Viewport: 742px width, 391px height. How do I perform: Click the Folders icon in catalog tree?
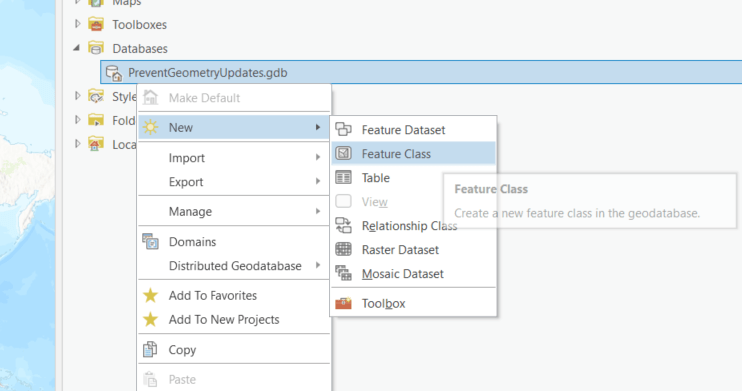(96, 120)
